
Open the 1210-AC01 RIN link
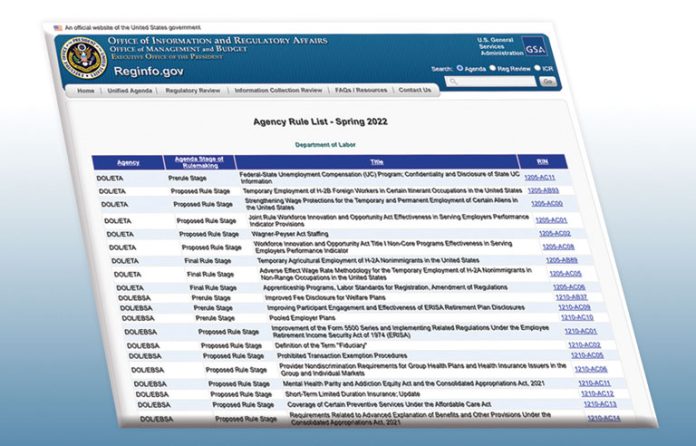pos(581,331)
